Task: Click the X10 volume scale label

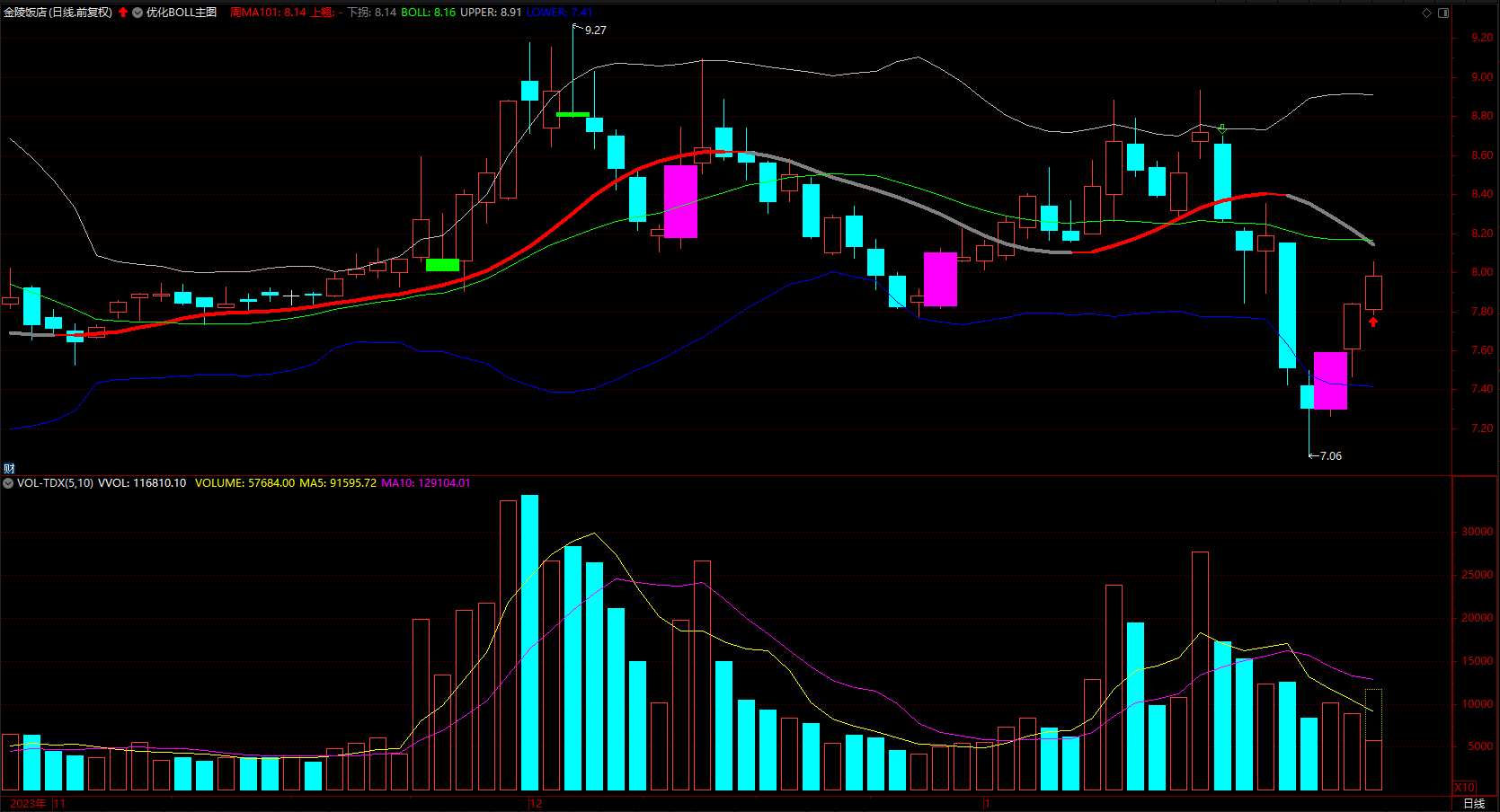Action: tap(1465, 787)
